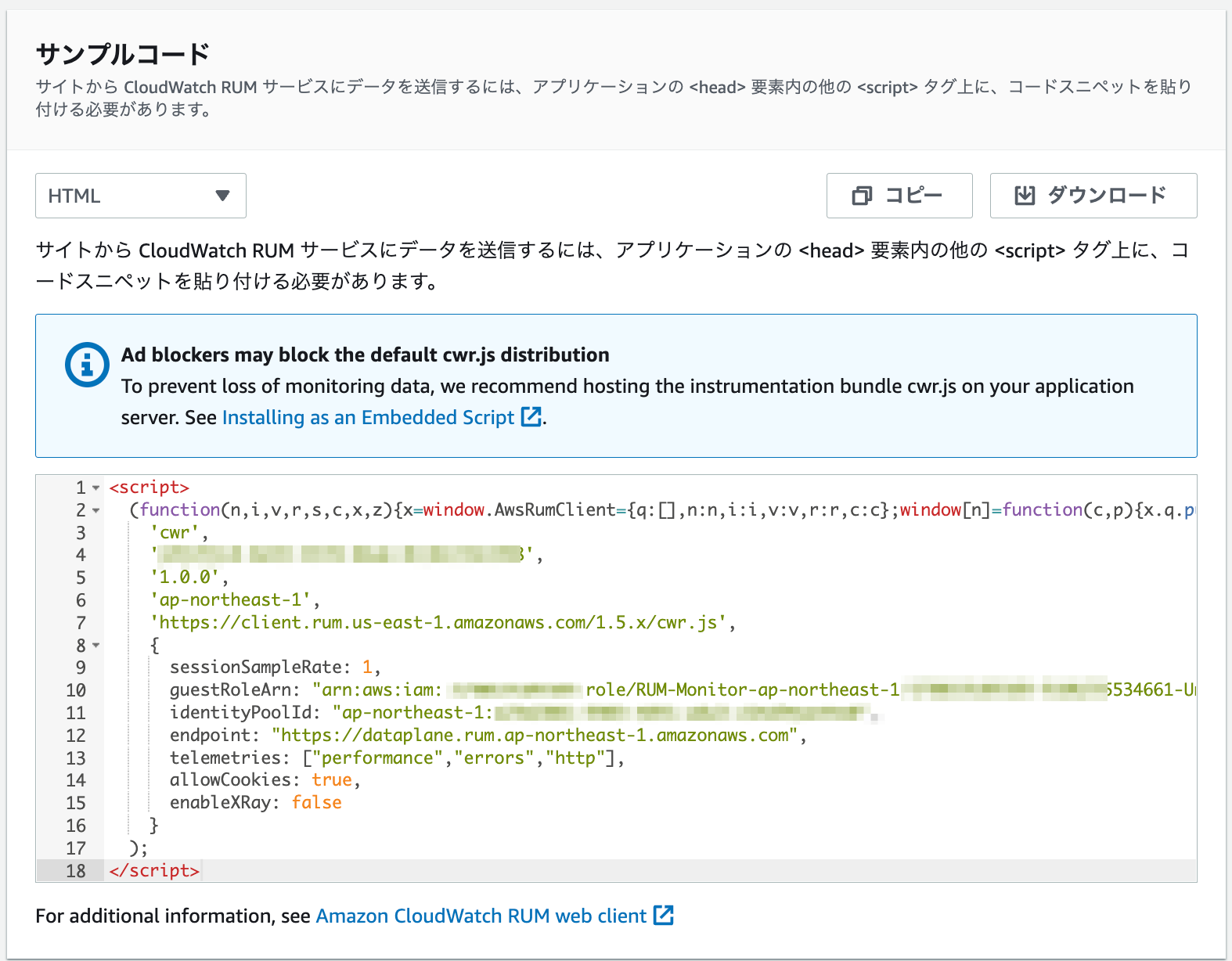The width and height of the screenshot is (1232, 961).
Task: Click the allowCookies true value
Action: pos(332,780)
